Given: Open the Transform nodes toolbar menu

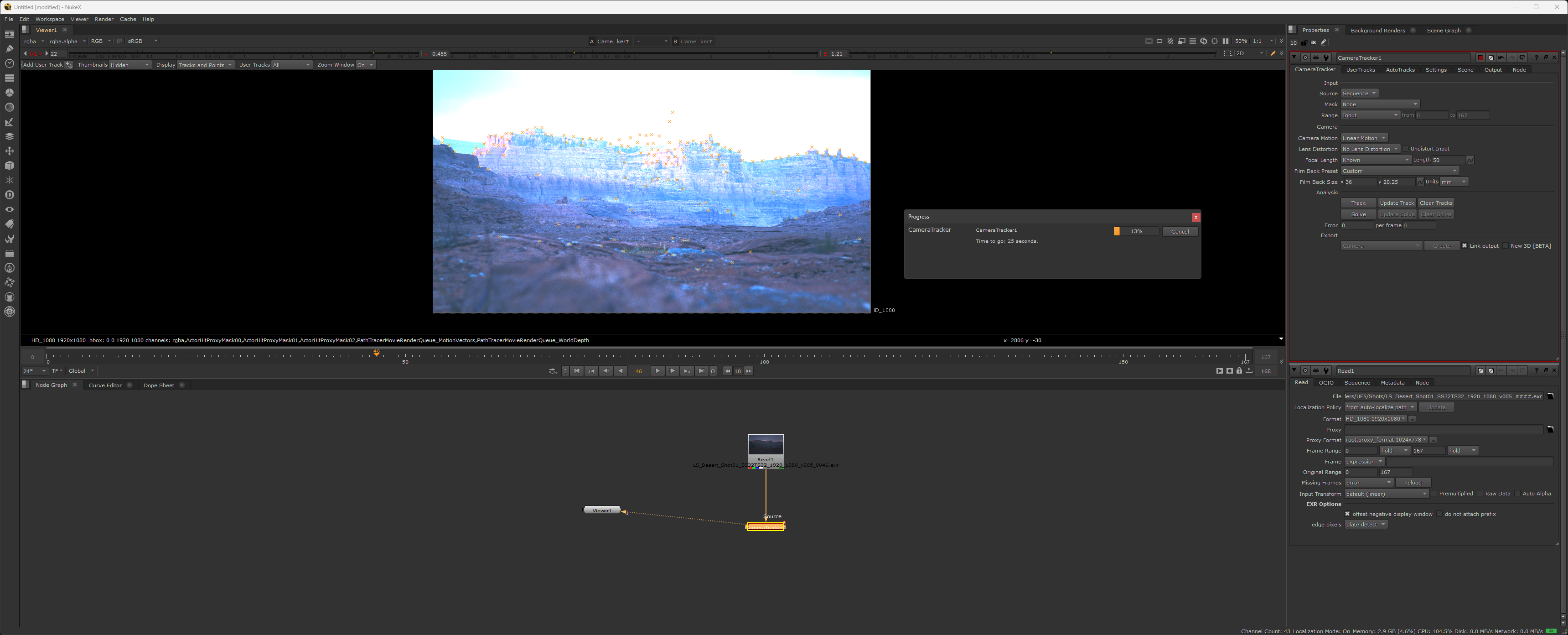Looking at the screenshot, I should 9,151.
